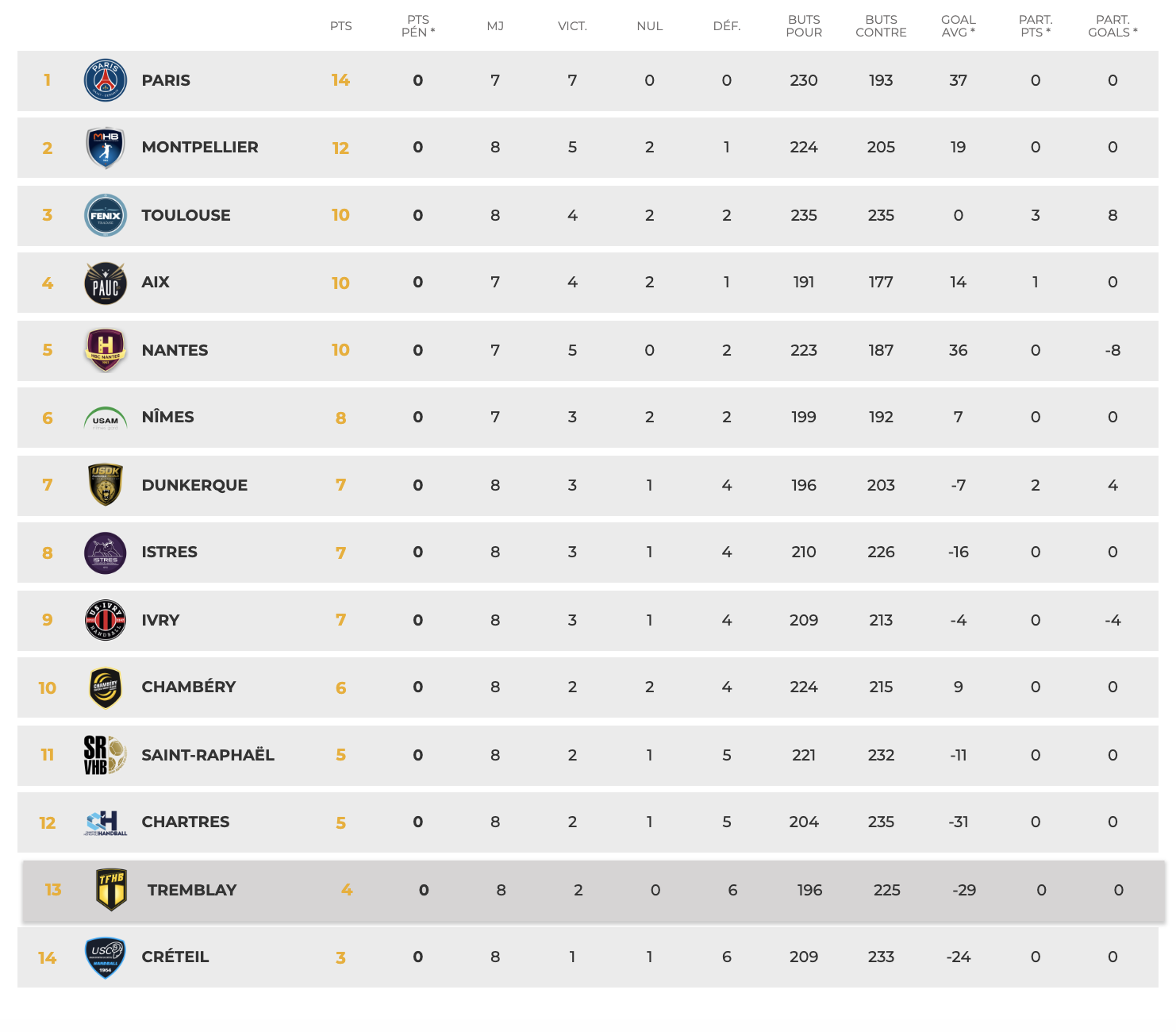Image resolution: width=1176 pixels, height=1032 pixels.
Task: Click the HBC Nantes crest
Action: [106, 350]
